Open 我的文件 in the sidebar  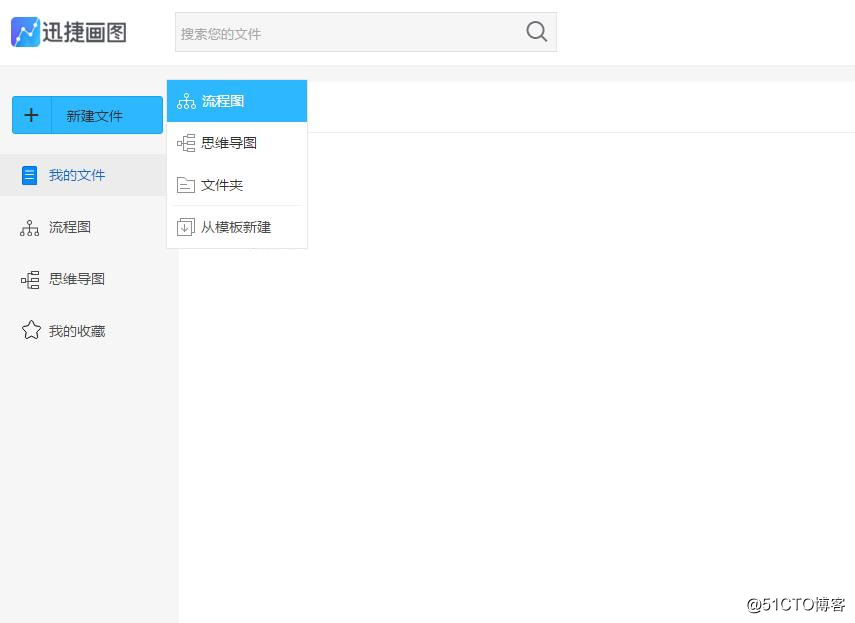tap(83, 175)
